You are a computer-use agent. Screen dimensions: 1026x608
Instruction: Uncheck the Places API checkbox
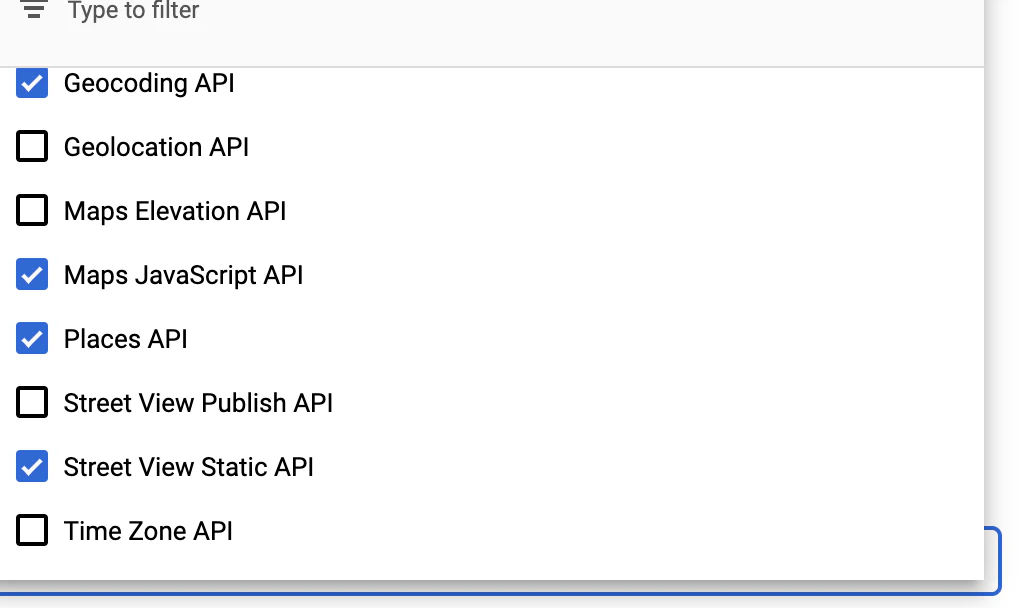tap(32, 338)
